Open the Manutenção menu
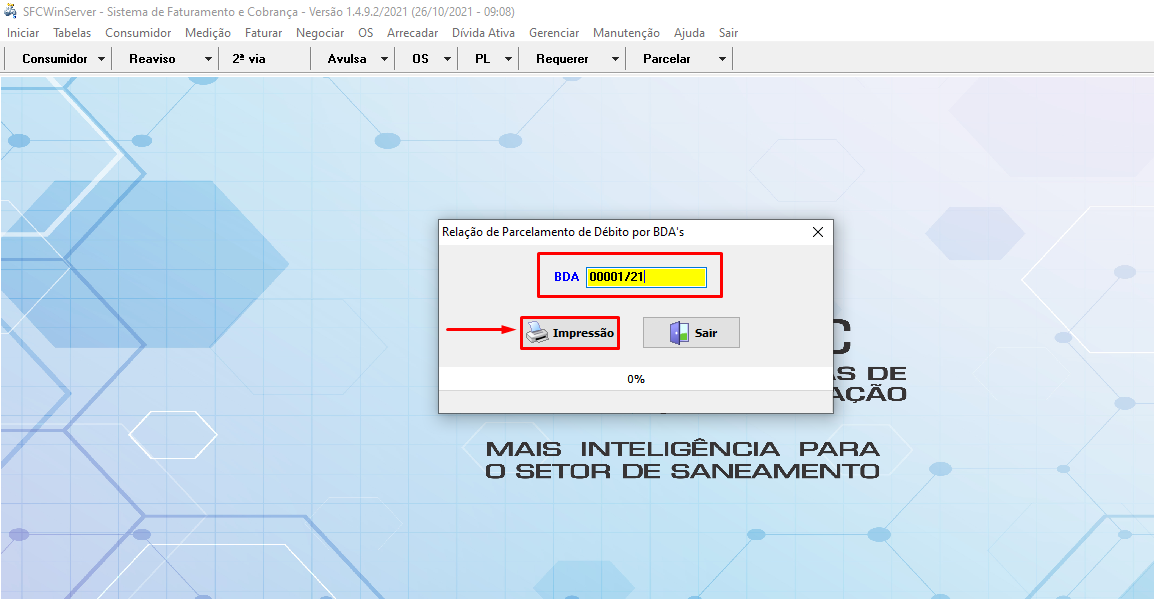Image resolution: width=1154 pixels, height=599 pixels. pos(626,32)
